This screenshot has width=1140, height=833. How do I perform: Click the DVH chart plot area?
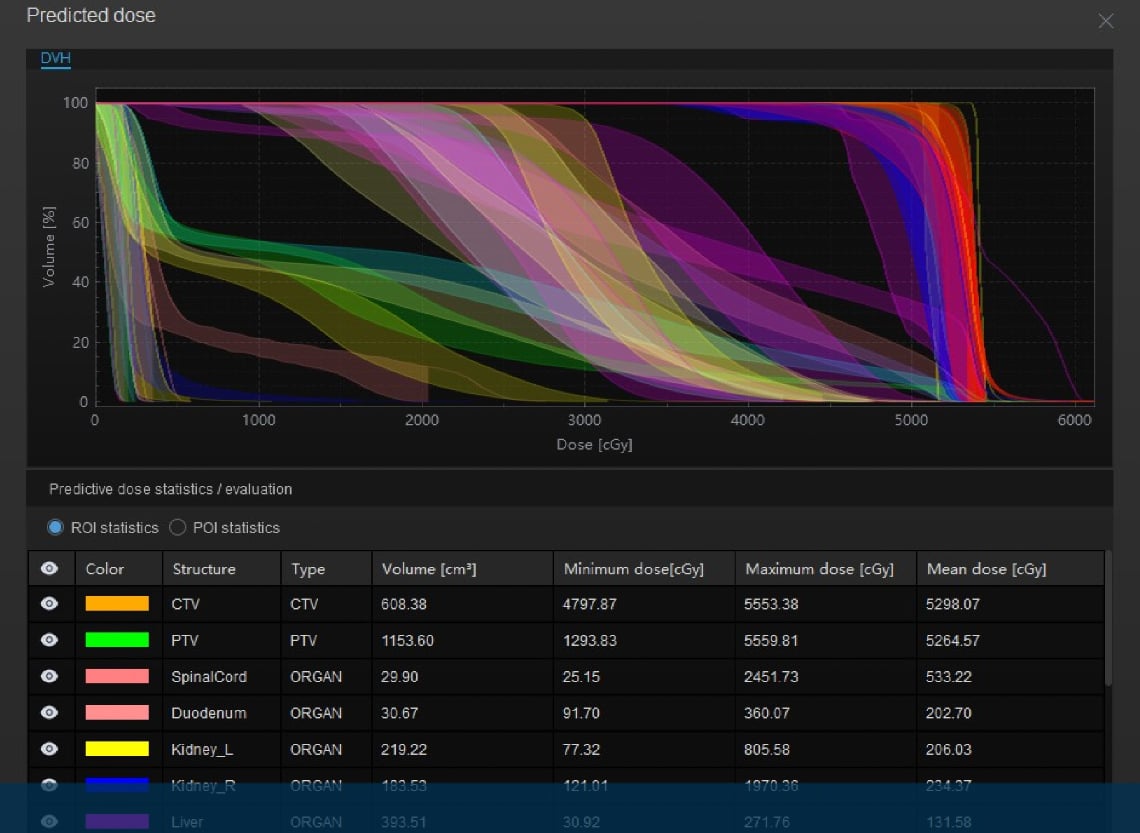pos(595,246)
